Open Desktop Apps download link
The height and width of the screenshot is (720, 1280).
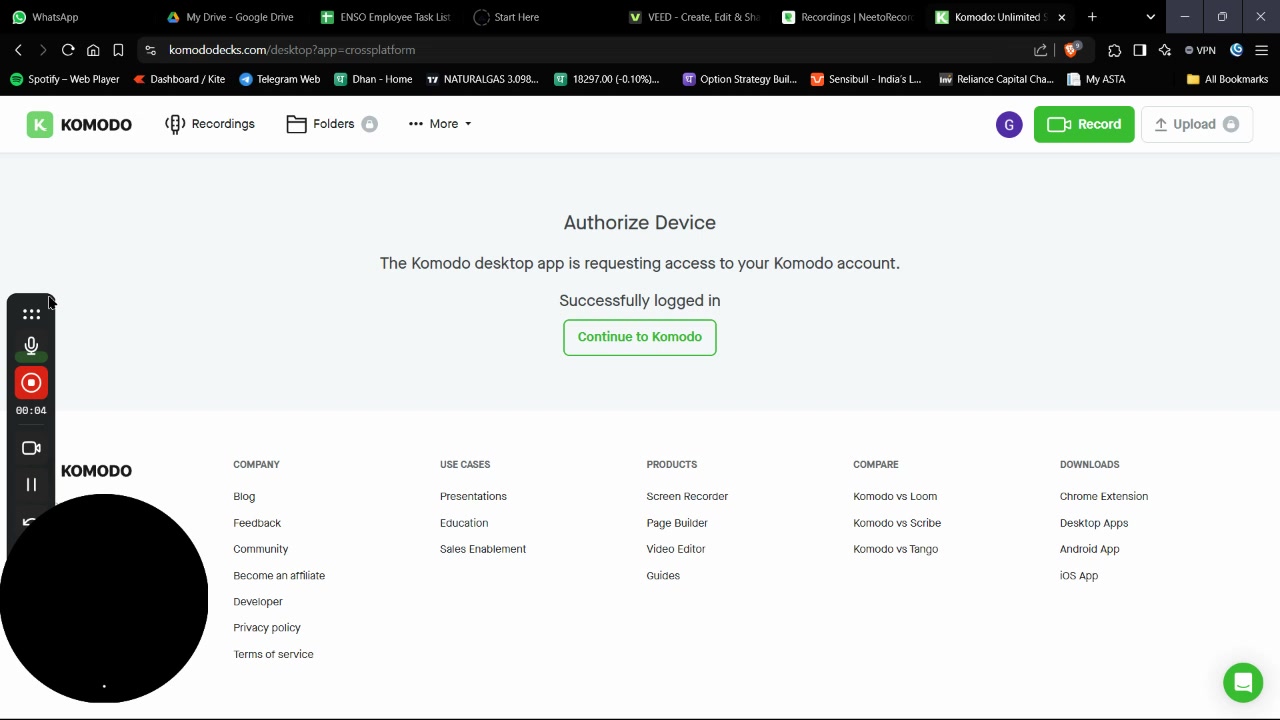click(x=1094, y=523)
